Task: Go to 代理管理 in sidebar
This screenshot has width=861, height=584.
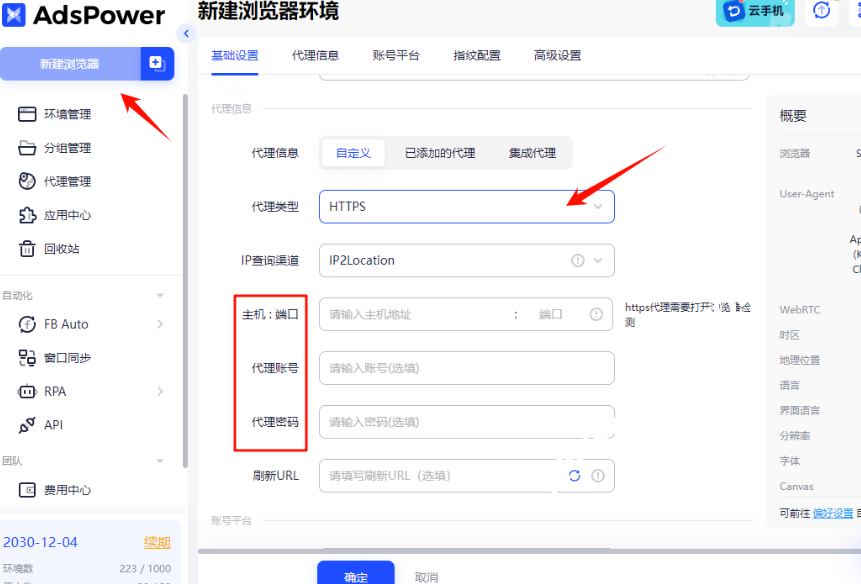Action: pos(67,181)
